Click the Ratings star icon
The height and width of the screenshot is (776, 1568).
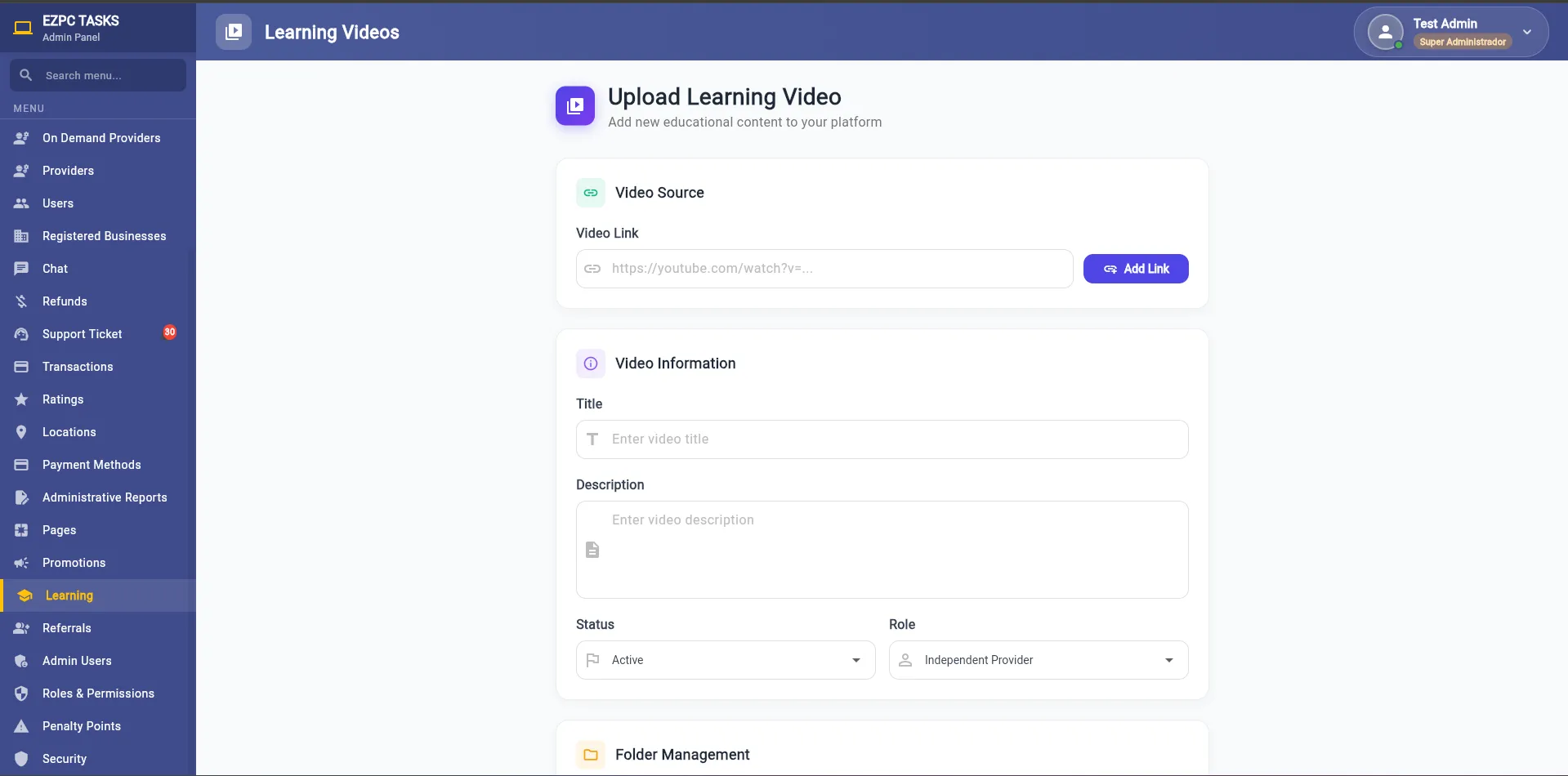pyautogui.click(x=21, y=399)
